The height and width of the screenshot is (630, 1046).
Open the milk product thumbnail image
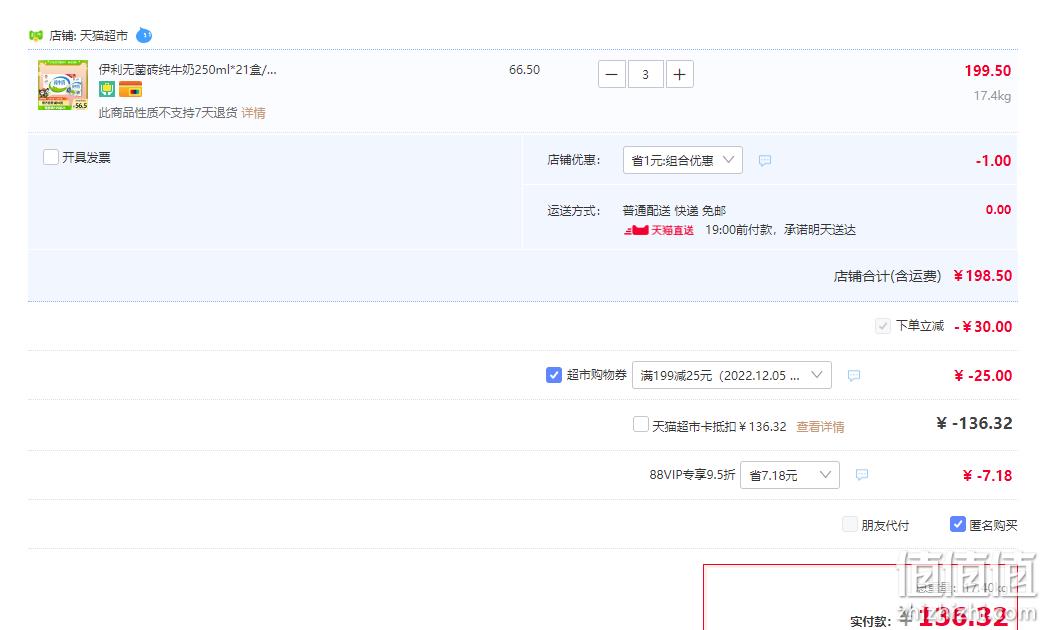pos(63,85)
